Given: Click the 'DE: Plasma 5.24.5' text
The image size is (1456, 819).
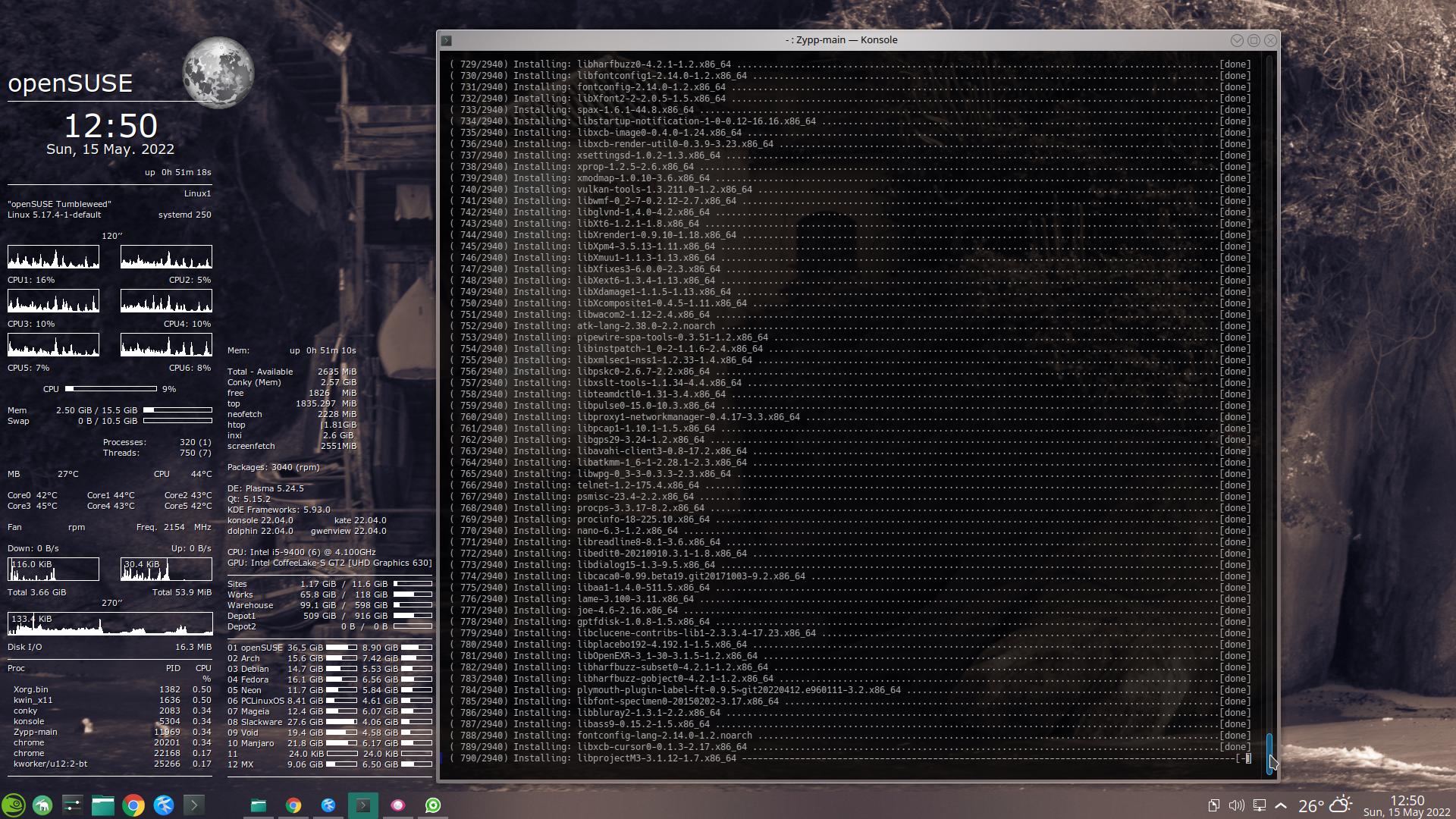Looking at the screenshot, I should click(265, 488).
